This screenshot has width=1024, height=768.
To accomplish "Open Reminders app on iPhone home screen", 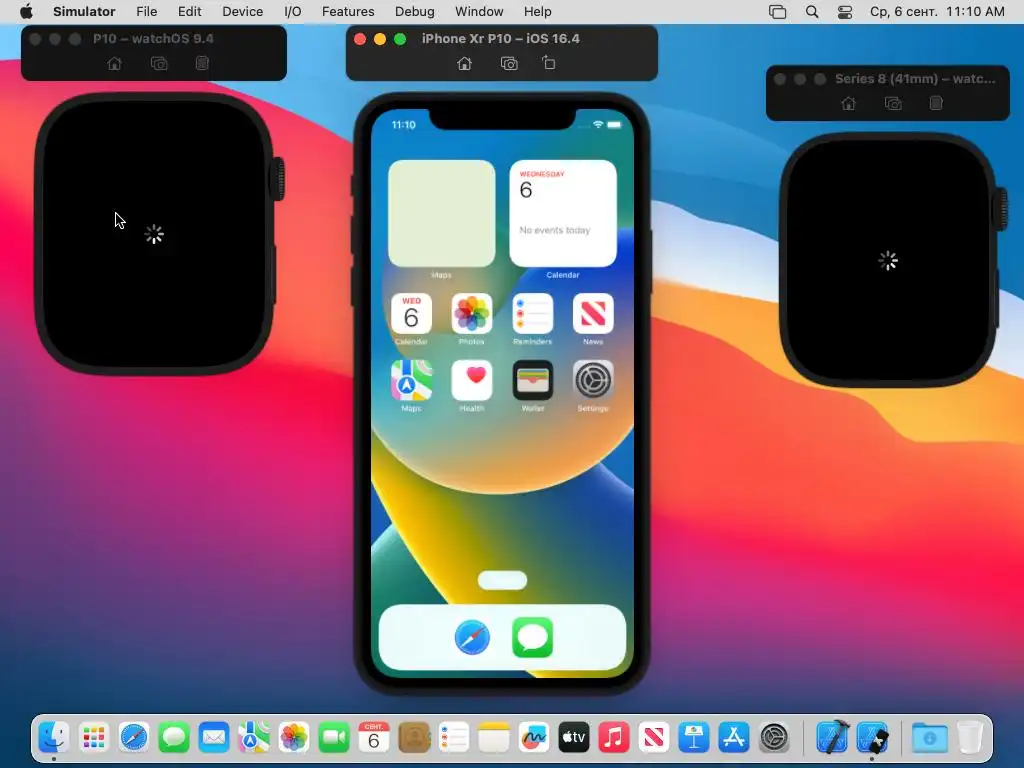I will pos(532,314).
